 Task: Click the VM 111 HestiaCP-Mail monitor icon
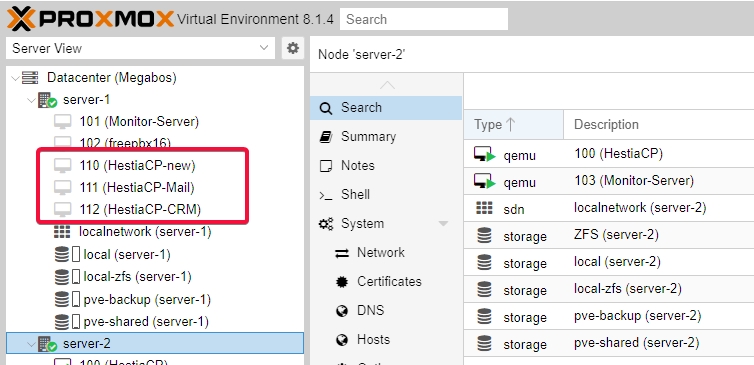click(63, 188)
